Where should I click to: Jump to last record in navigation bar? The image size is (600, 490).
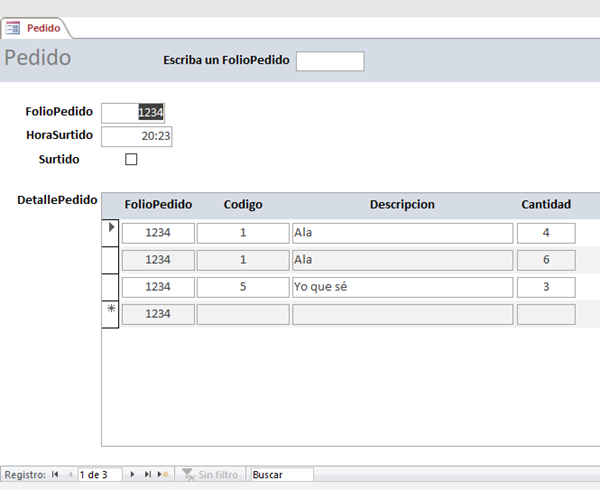point(148,474)
